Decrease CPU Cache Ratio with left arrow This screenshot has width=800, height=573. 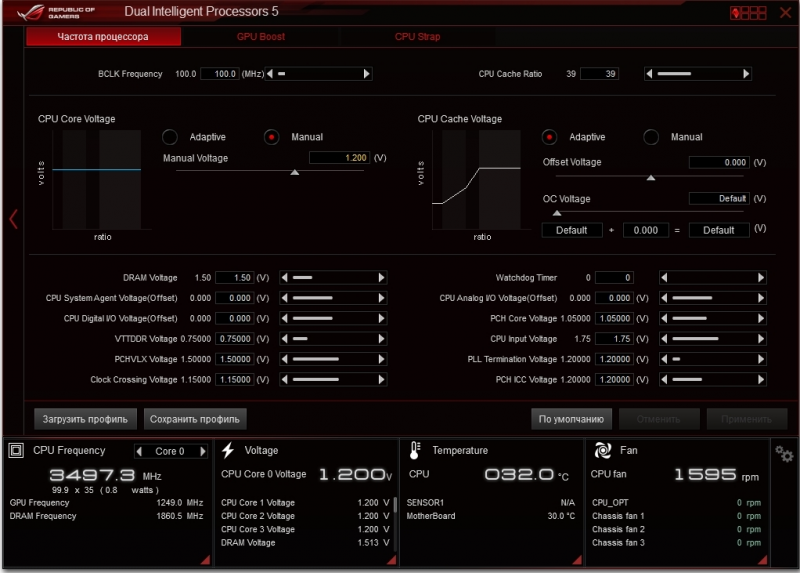coord(649,73)
